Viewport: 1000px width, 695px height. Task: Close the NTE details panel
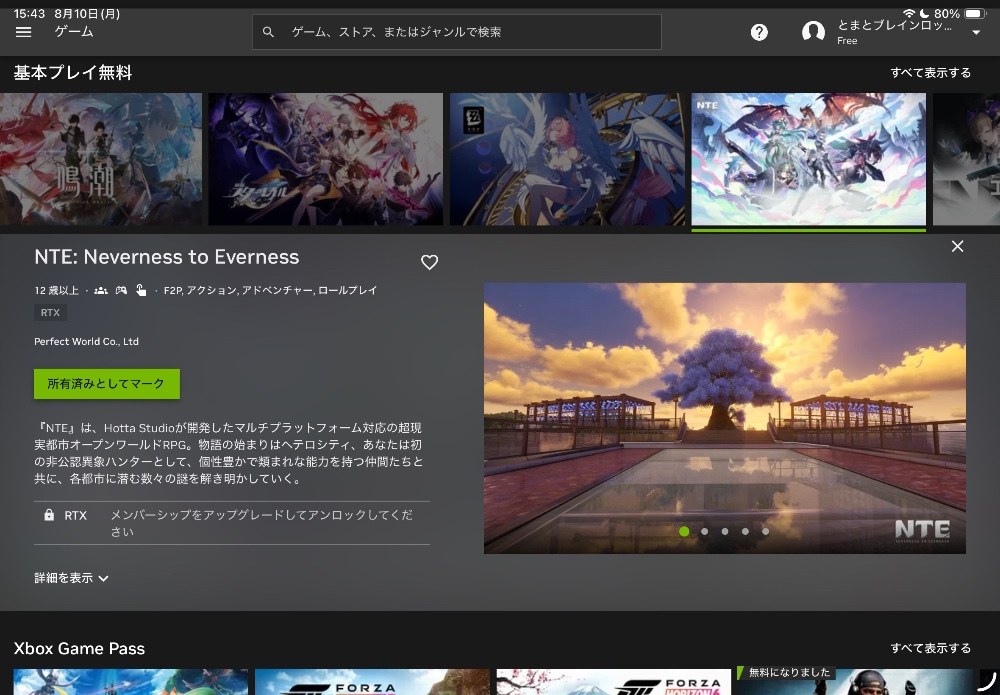pyautogui.click(x=957, y=246)
